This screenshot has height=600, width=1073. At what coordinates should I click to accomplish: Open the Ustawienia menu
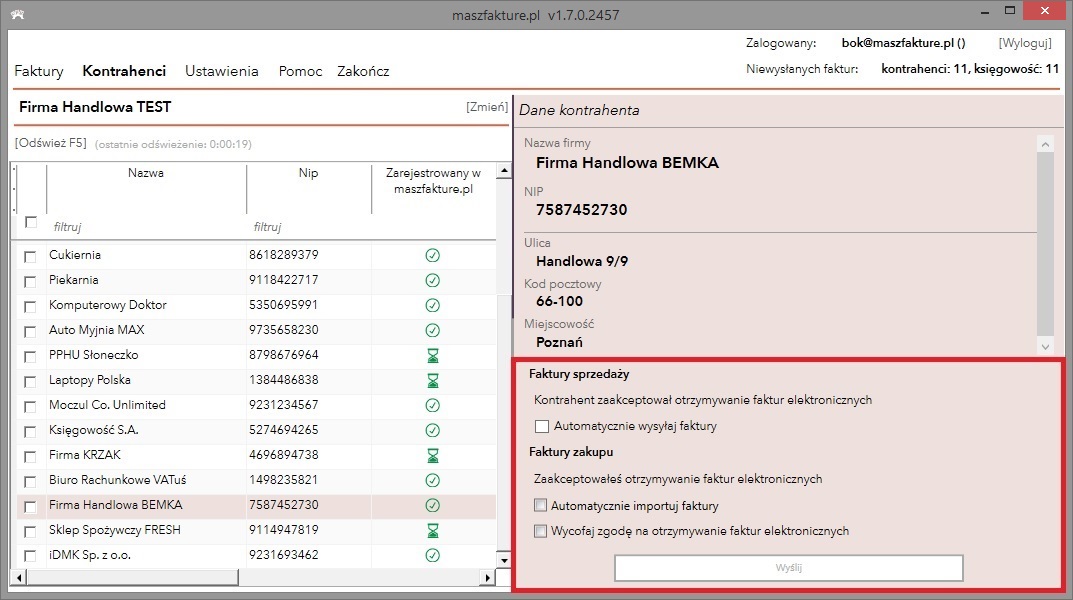[222, 71]
